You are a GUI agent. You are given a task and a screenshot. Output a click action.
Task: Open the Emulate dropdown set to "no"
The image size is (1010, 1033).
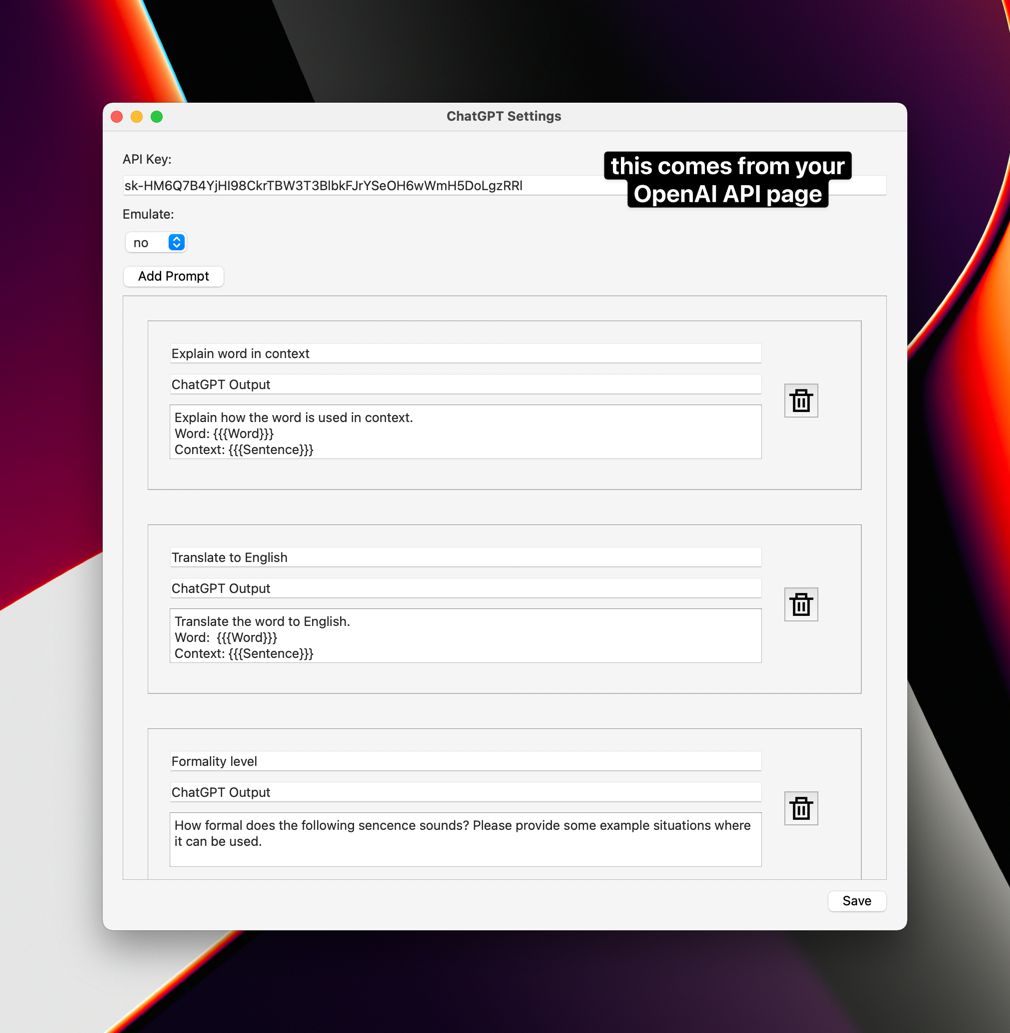(156, 243)
